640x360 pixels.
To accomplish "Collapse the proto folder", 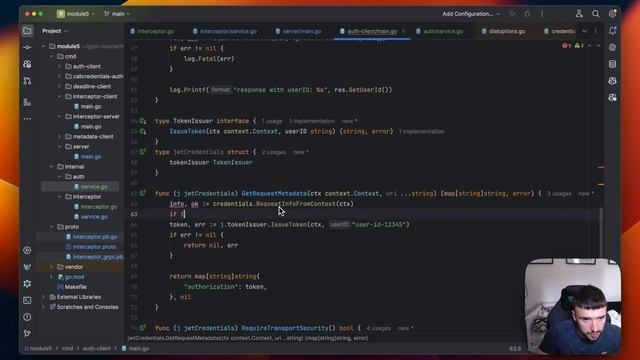I will 52,227.
